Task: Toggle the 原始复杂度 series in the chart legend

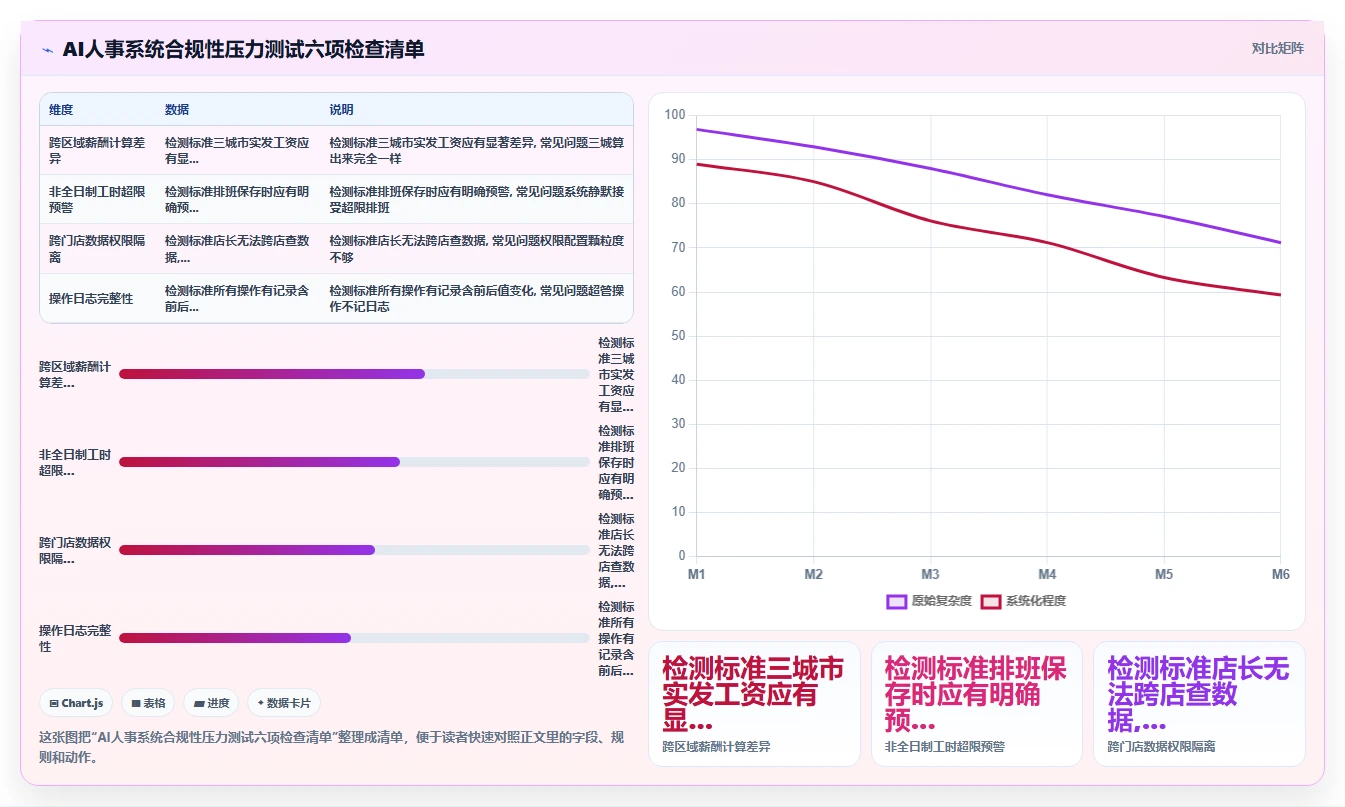Action: (929, 601)
